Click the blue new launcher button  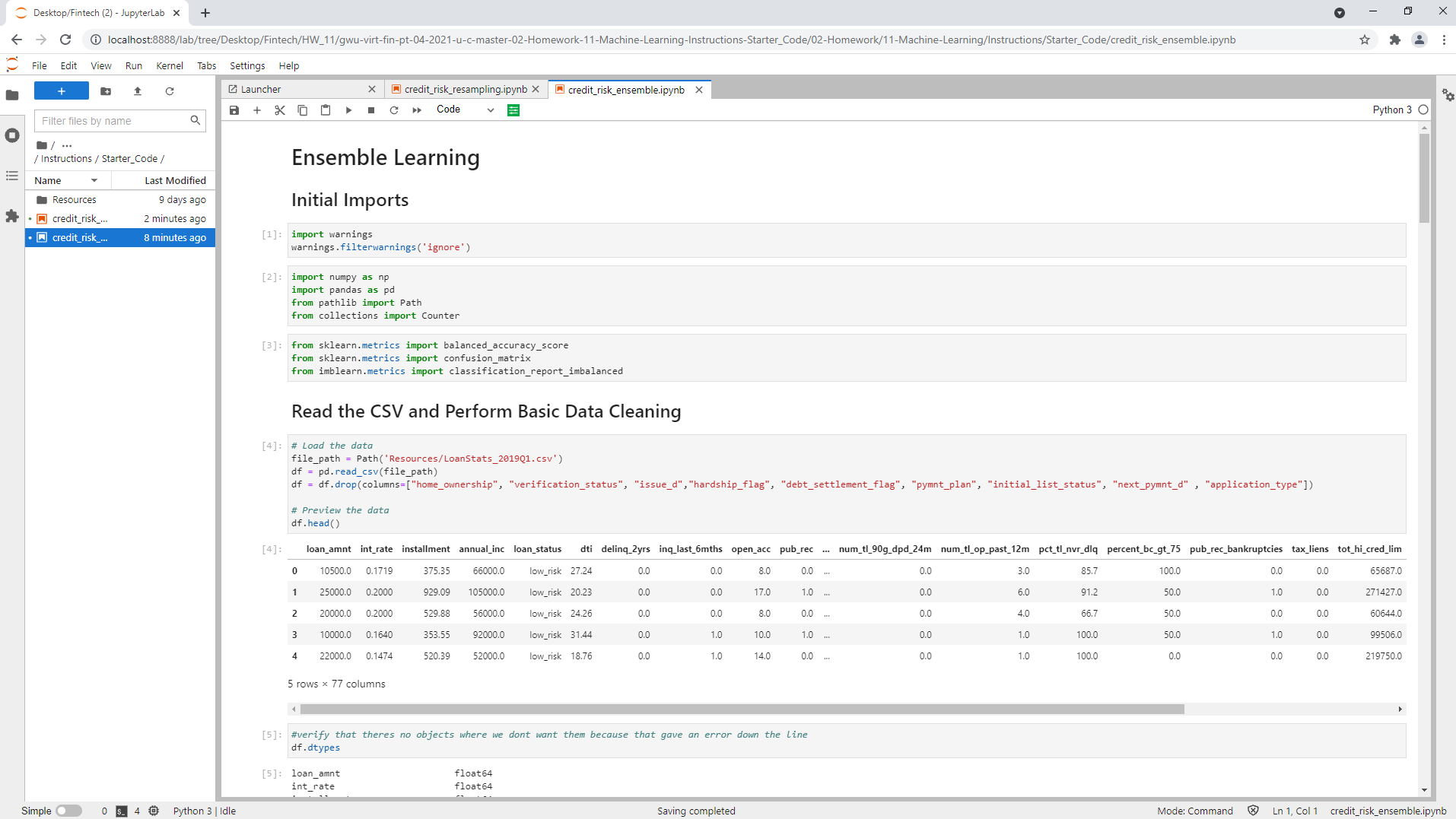(x=62, y=91)
